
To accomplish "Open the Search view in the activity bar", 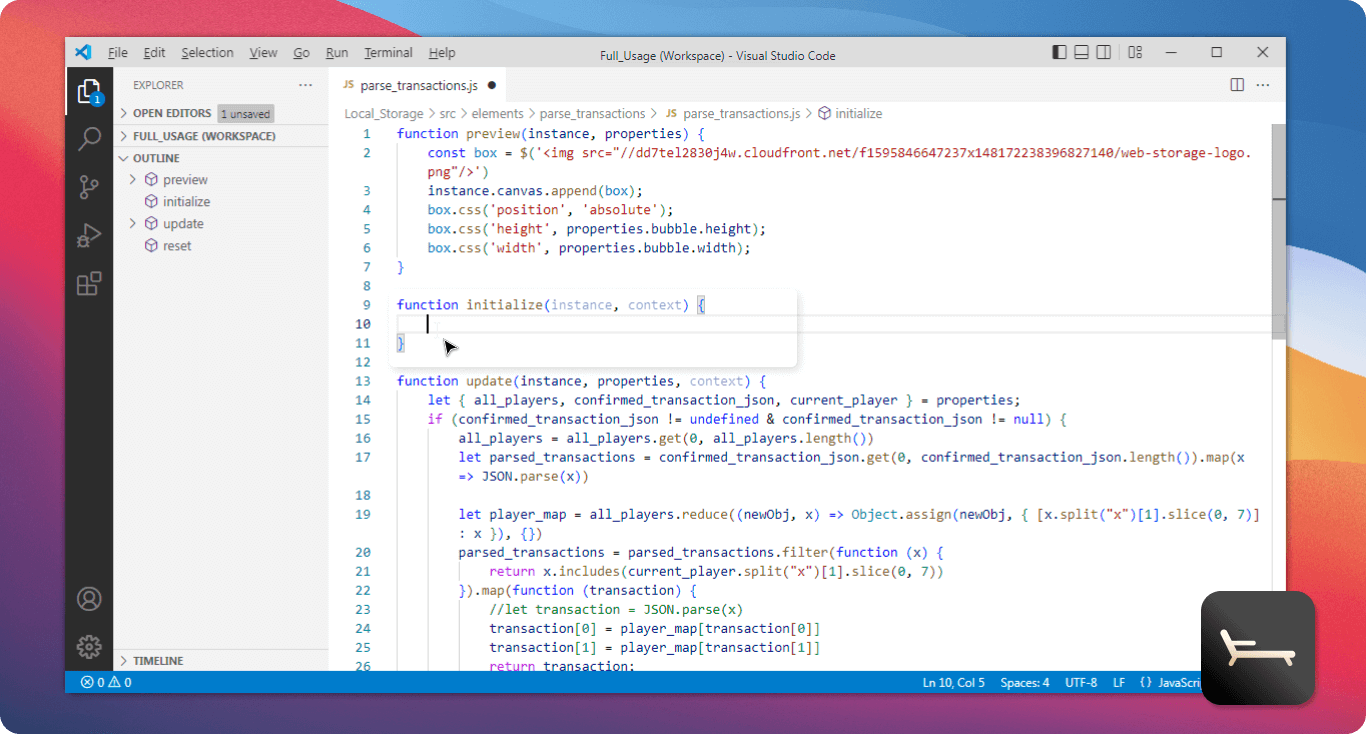I will click(89, 138).
